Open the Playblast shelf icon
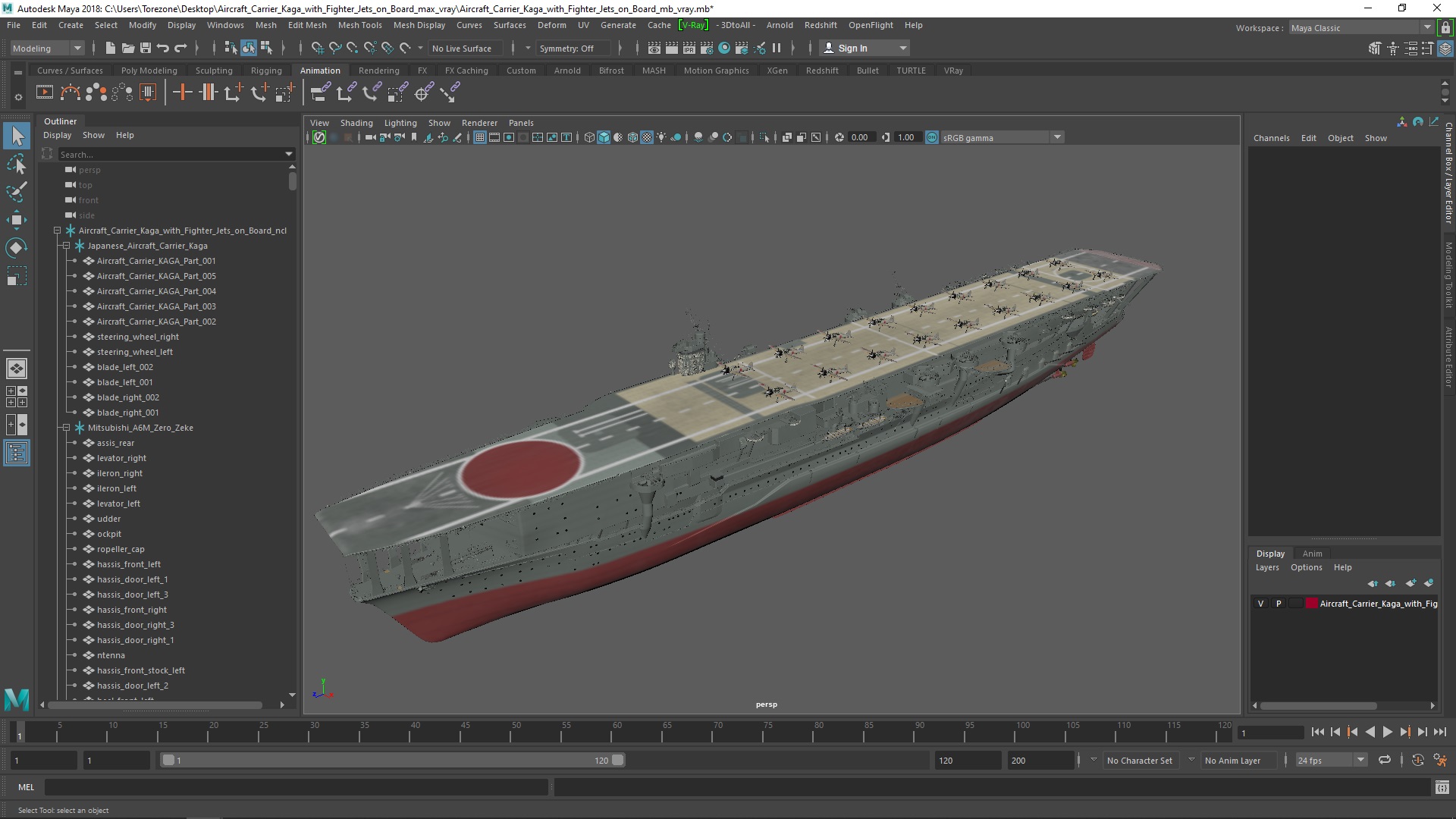This screenshot has width=1456, height=819. [x=45, y=93]
